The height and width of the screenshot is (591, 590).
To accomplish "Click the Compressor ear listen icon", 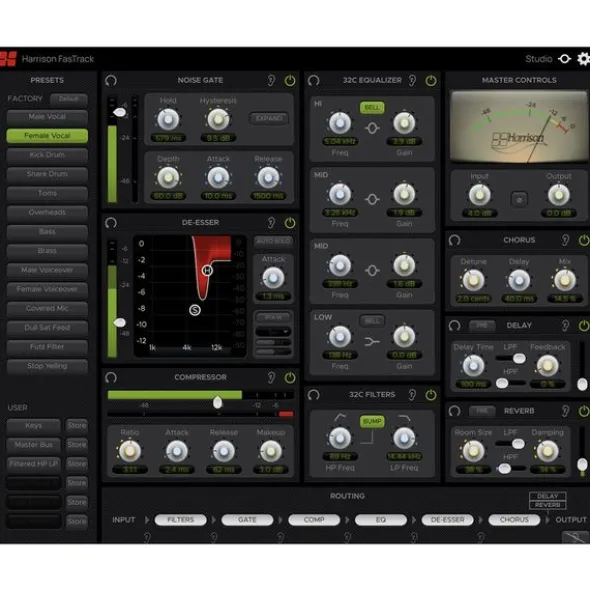I will tap(271, 378).
